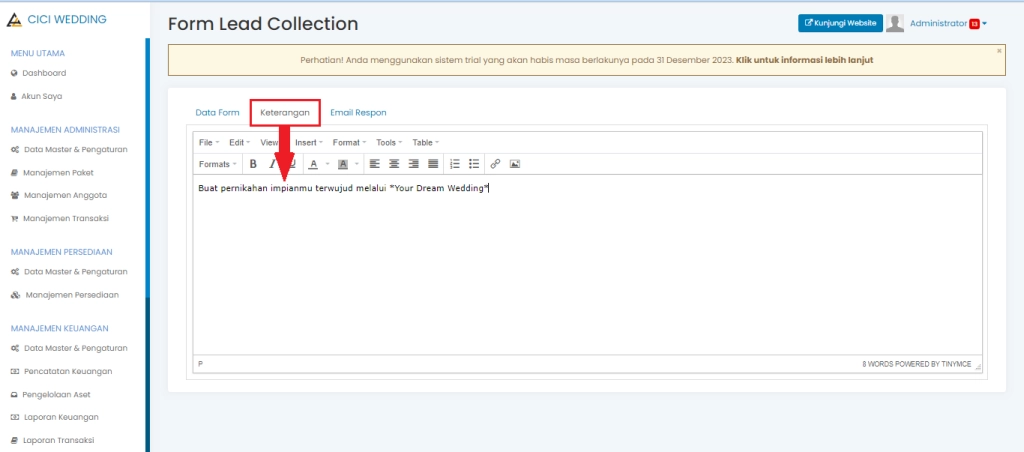Go to Dashboard in sidebar
This screenshot has height=452, width=1024.
pos(44,73)
